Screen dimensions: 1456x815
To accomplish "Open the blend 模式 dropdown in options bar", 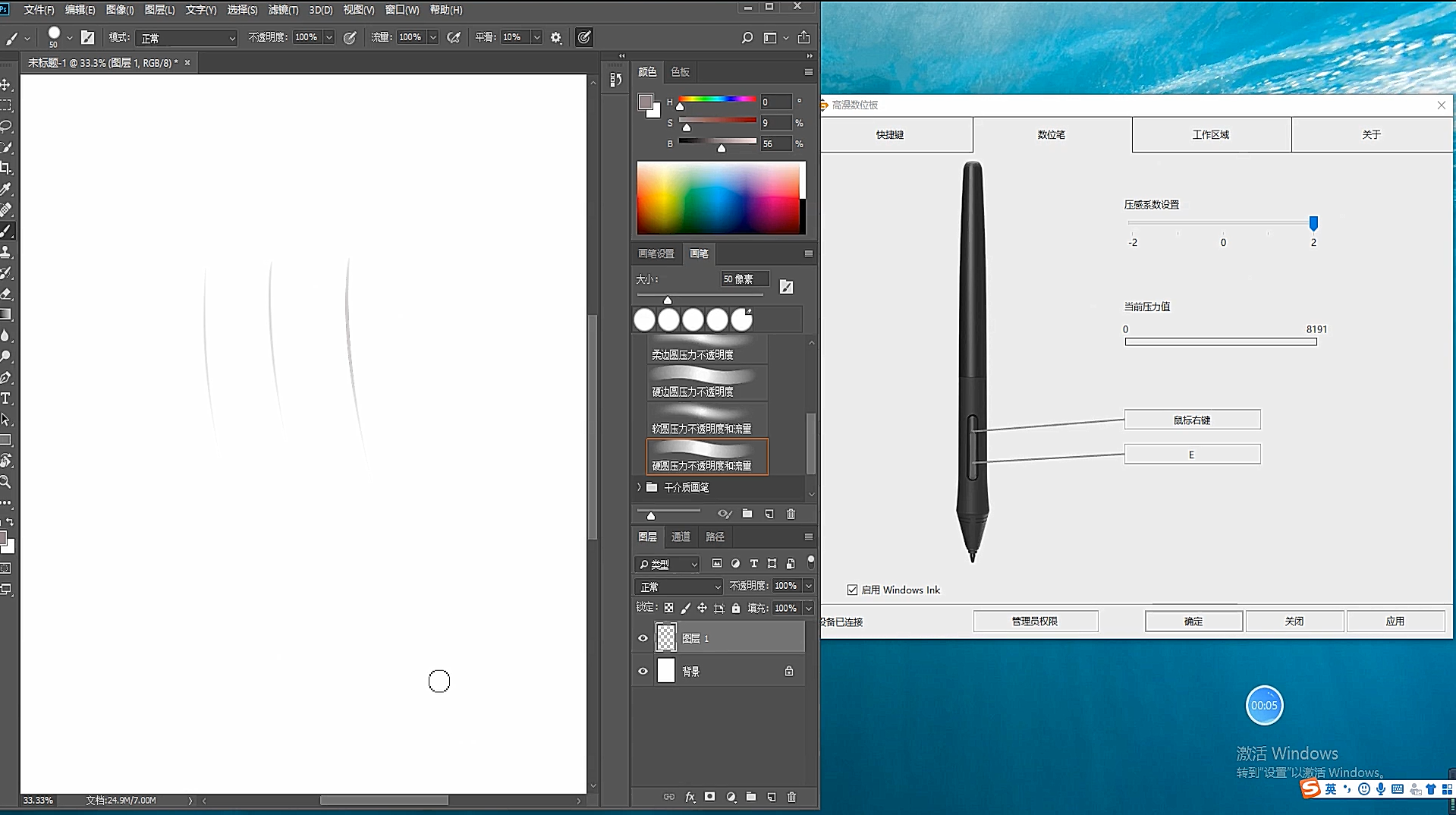I will coord(187,37).
